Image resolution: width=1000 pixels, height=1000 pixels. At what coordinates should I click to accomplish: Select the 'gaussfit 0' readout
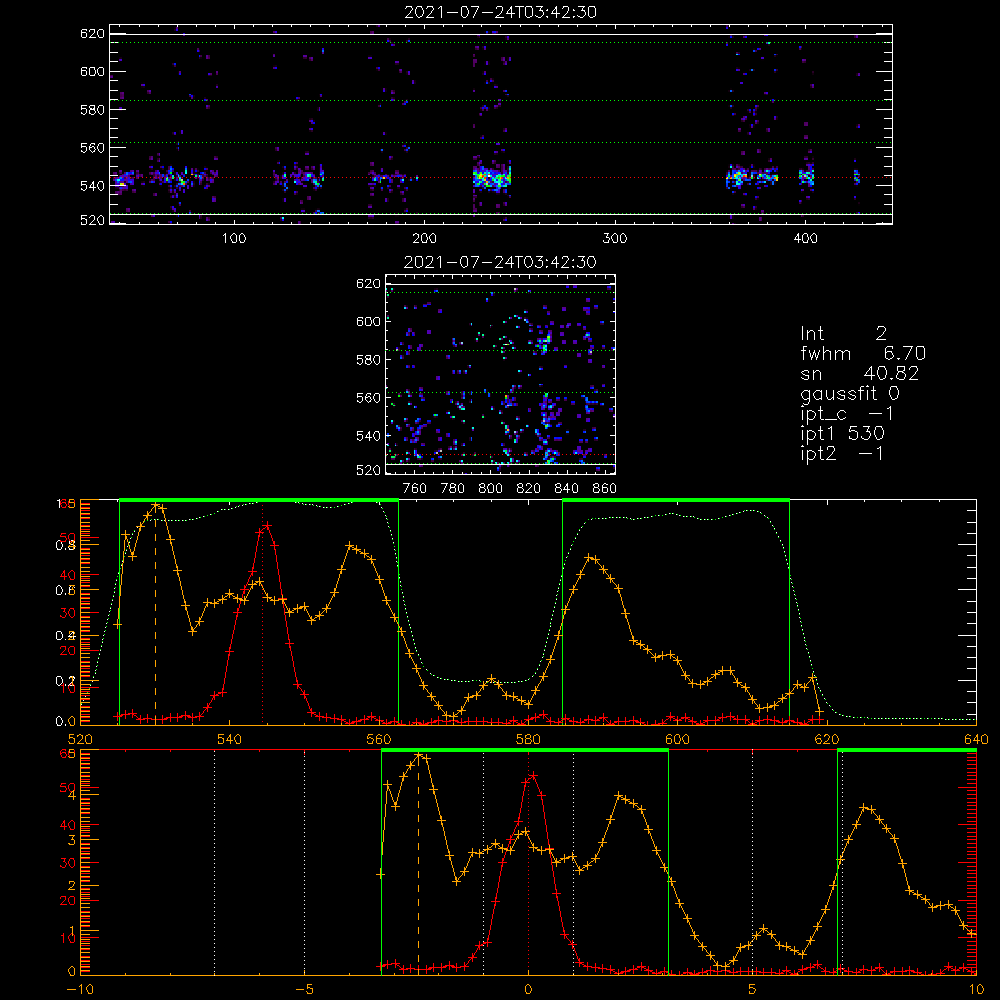[849, 393]
